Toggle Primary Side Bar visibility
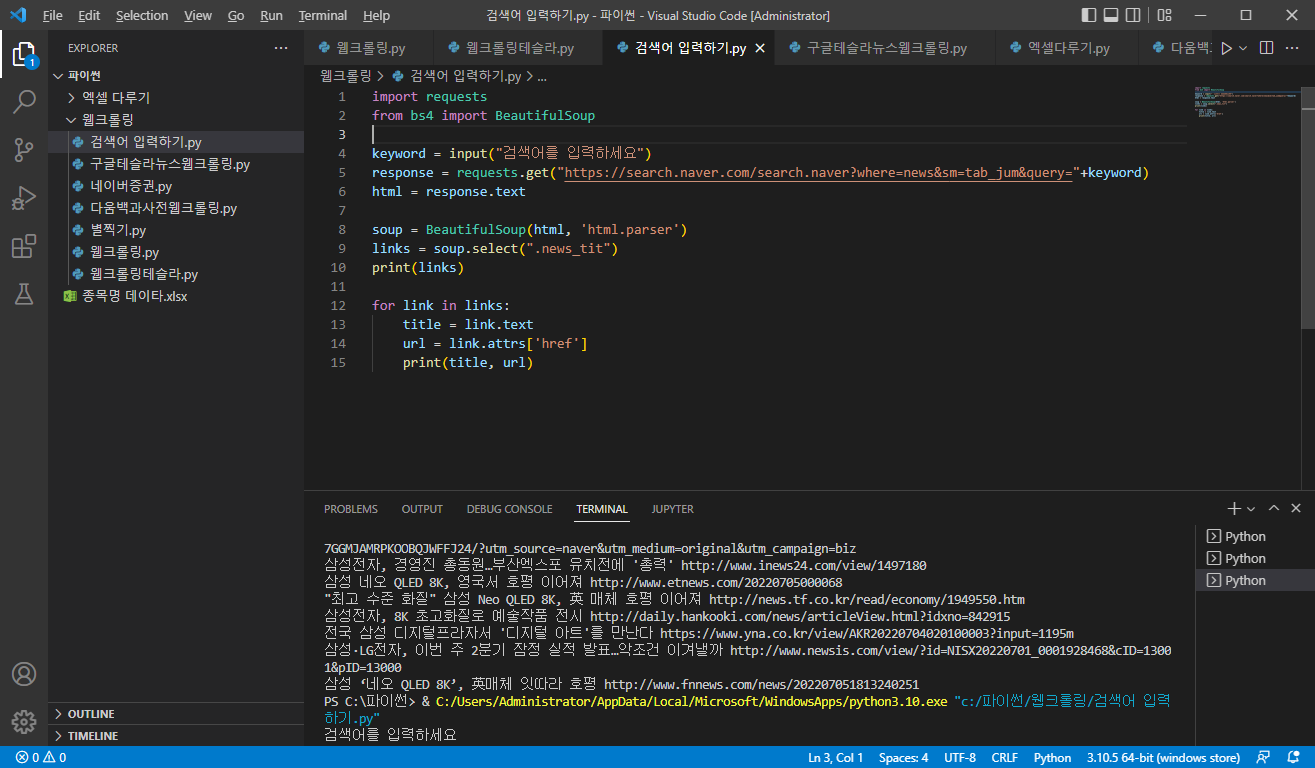1315x768 pixels. point(1089,15)
